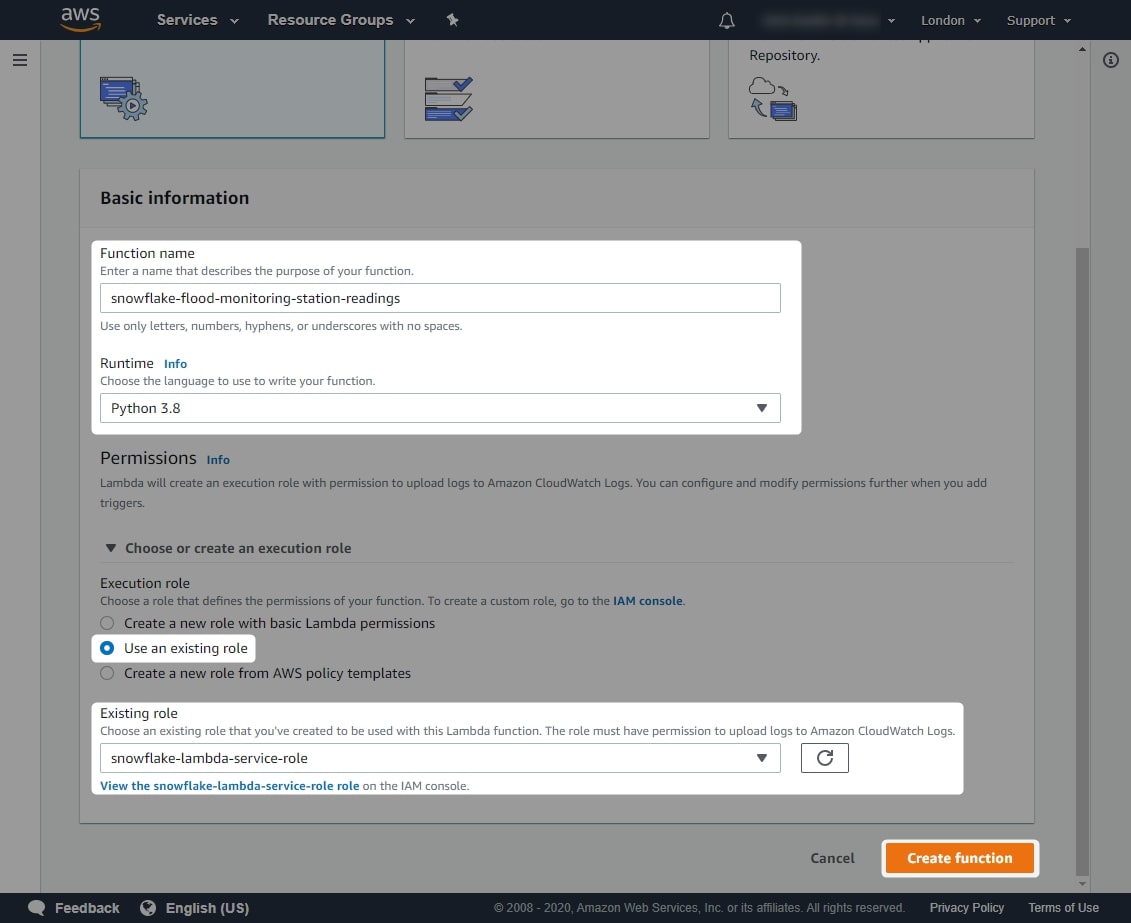Viewport: 1131px width, 923px height.
Task: Click the Cancel button
Action: point(832,858)
